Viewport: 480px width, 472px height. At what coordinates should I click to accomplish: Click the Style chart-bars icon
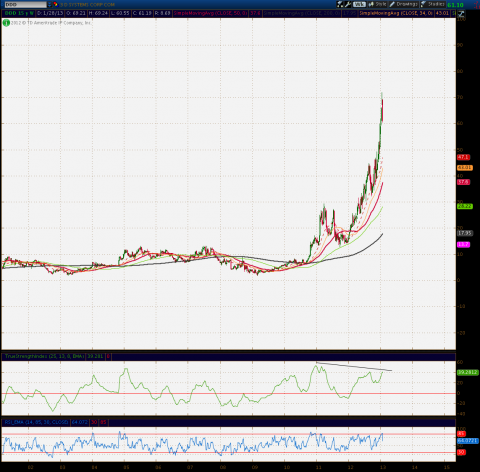coord(371,4)
